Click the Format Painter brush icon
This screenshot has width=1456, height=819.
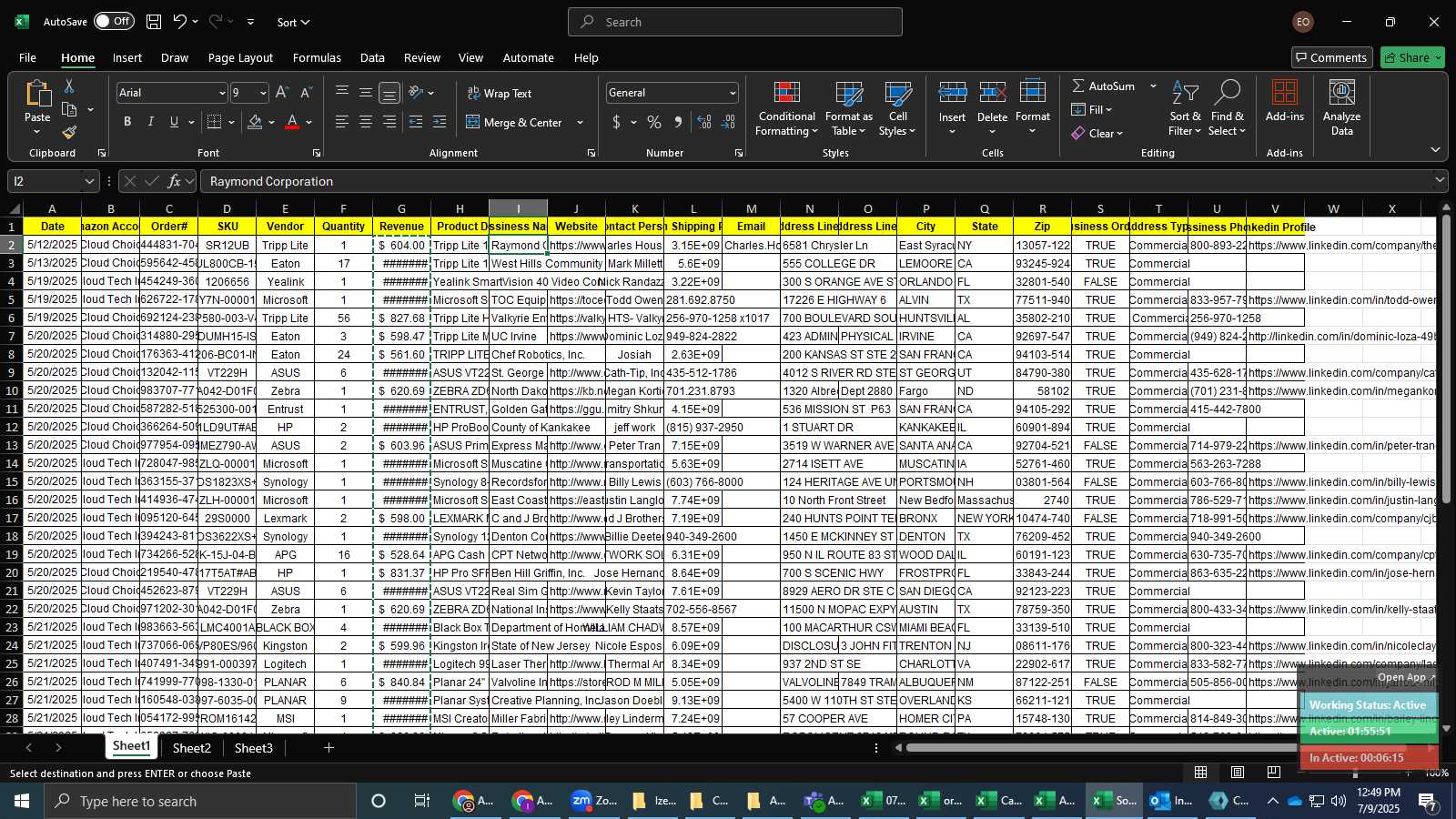tap(69, 133)
